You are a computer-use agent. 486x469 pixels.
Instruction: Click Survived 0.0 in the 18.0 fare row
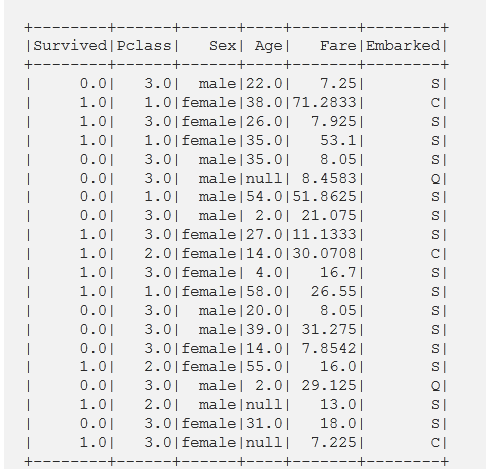(93, 423)
